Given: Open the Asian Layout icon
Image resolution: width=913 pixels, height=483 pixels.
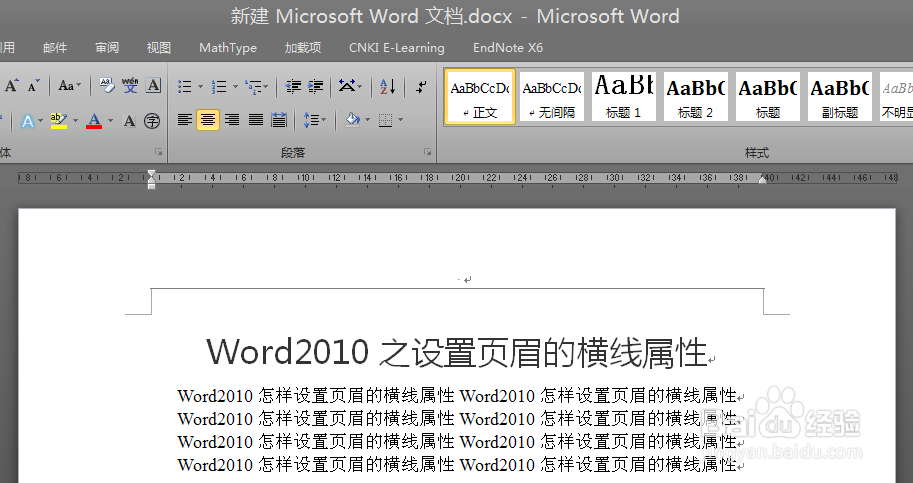Looking at the screenshot, I should pyautogui.click(x=346, y=87).
